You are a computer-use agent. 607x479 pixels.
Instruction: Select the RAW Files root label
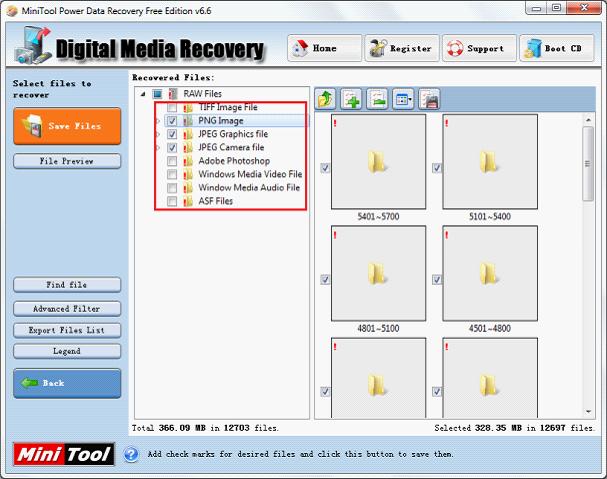coord(202,94)
